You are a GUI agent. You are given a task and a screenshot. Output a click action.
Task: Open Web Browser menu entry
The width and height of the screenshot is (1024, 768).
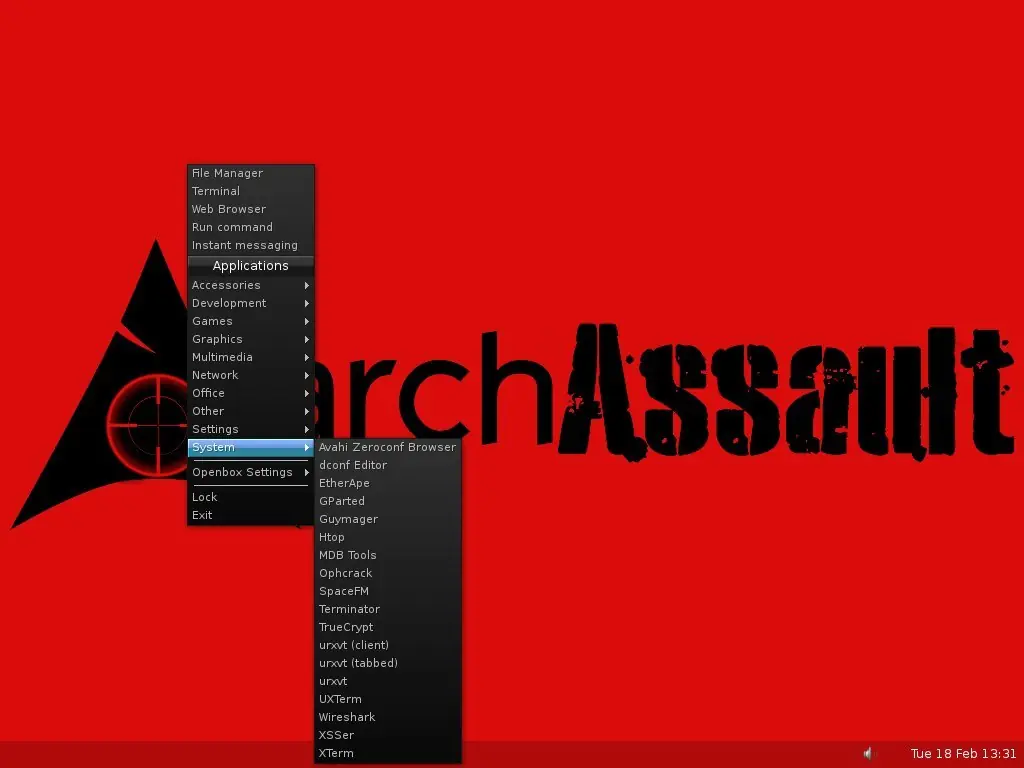click(251, 209)
